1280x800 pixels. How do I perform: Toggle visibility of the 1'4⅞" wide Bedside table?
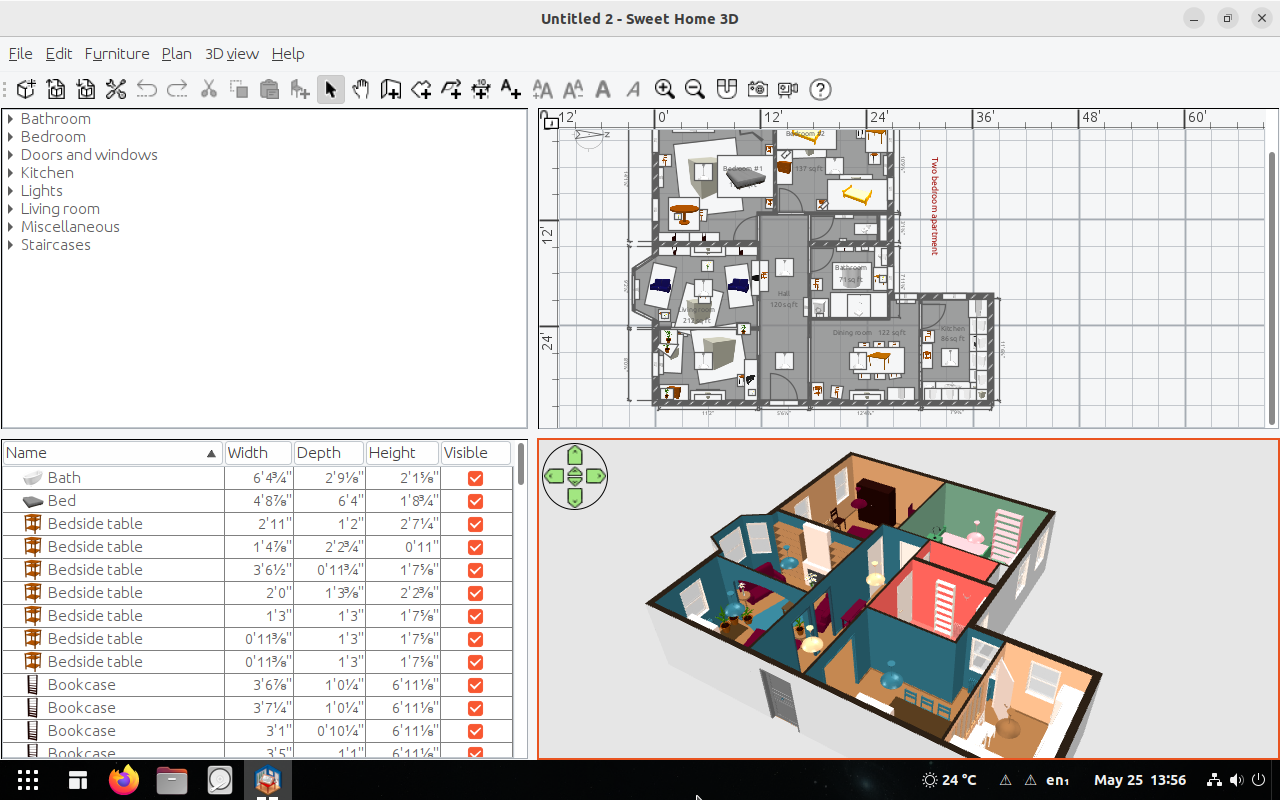point(476,547)
